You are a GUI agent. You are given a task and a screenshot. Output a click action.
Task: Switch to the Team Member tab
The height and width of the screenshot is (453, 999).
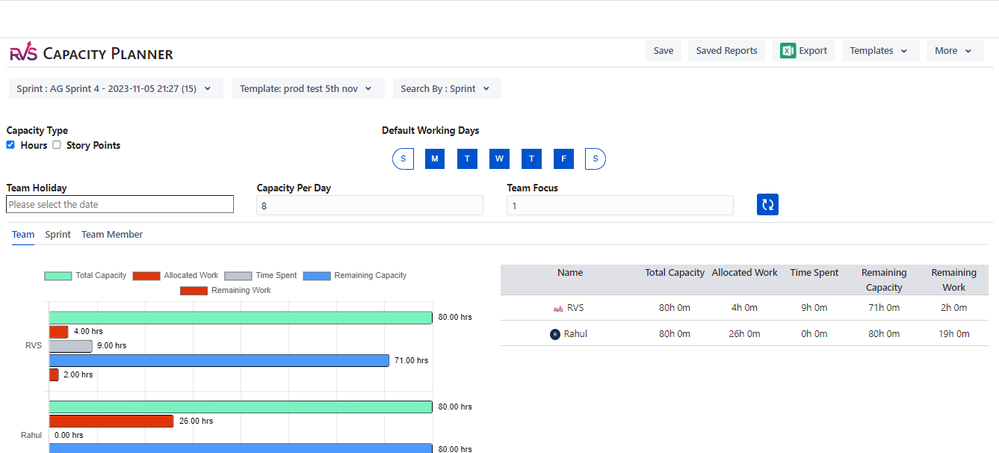click(x=112, y=234)
